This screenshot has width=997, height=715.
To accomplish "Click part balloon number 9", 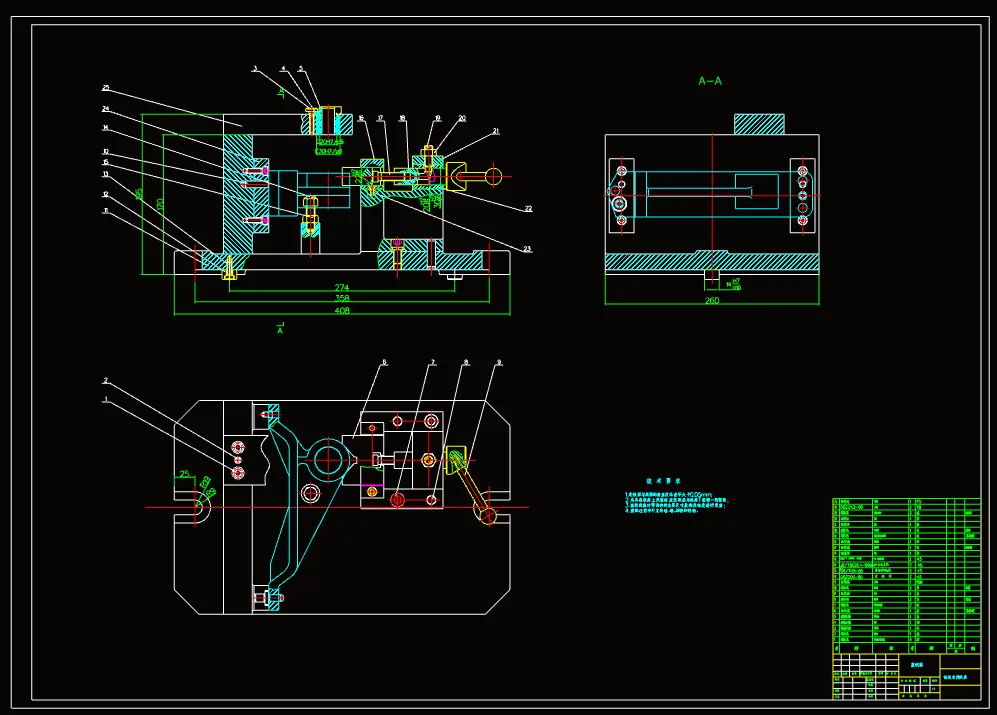I will click(x=499, y=363).
